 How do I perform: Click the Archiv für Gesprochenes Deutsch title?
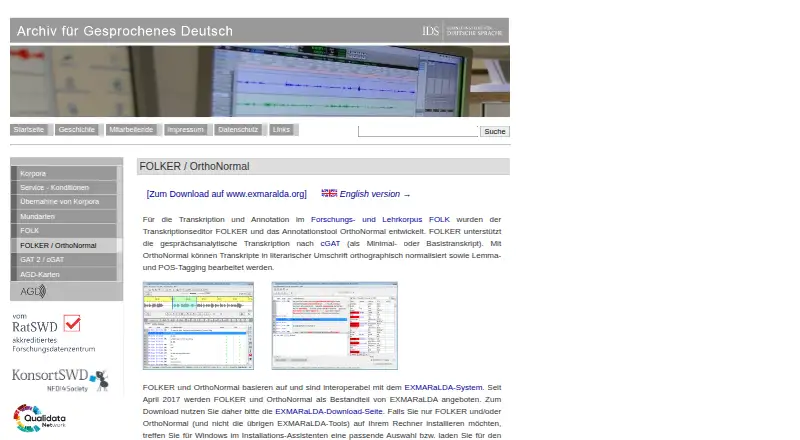click(124, 31)
